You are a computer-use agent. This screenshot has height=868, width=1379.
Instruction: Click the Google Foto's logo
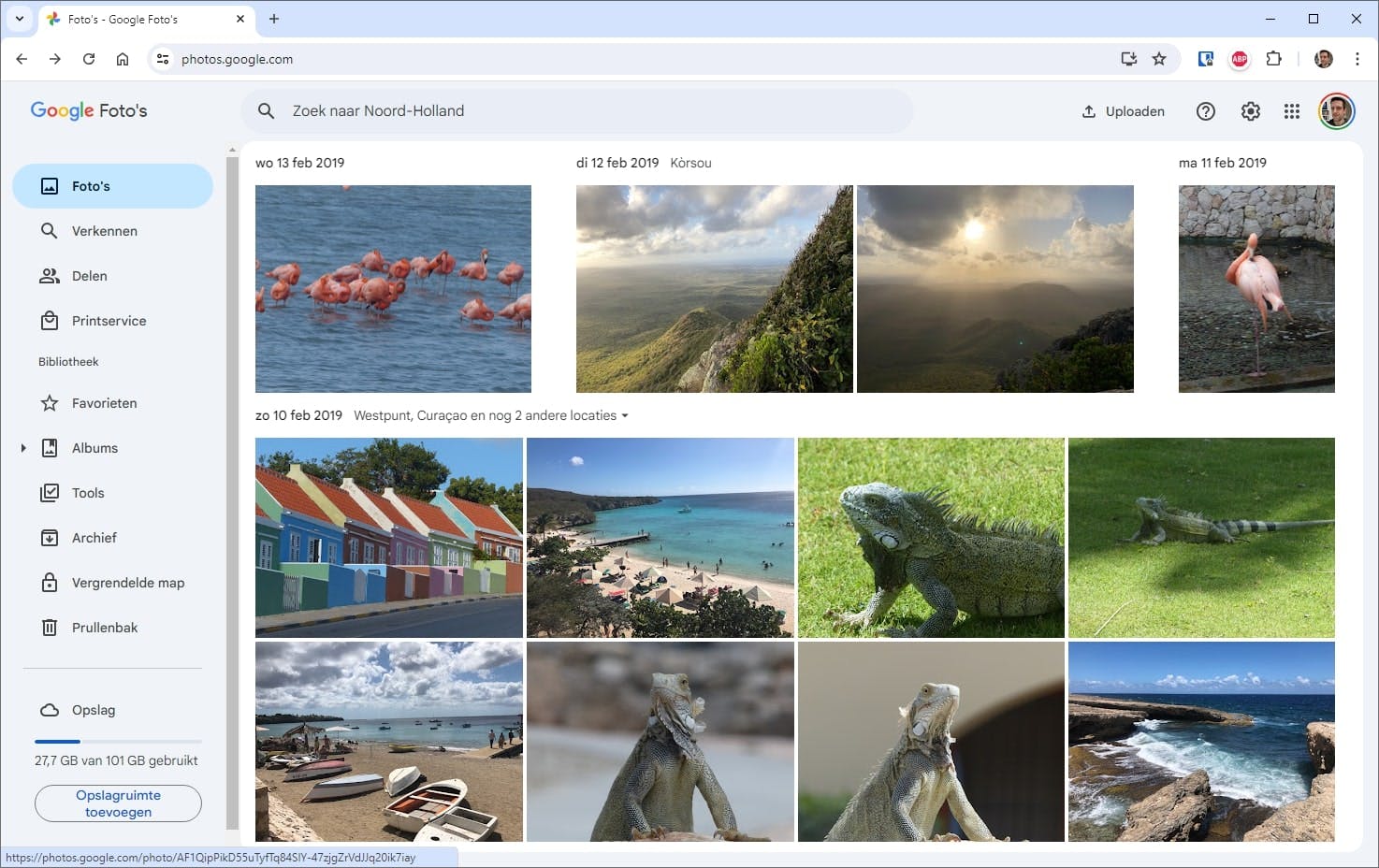coord(89,110)
